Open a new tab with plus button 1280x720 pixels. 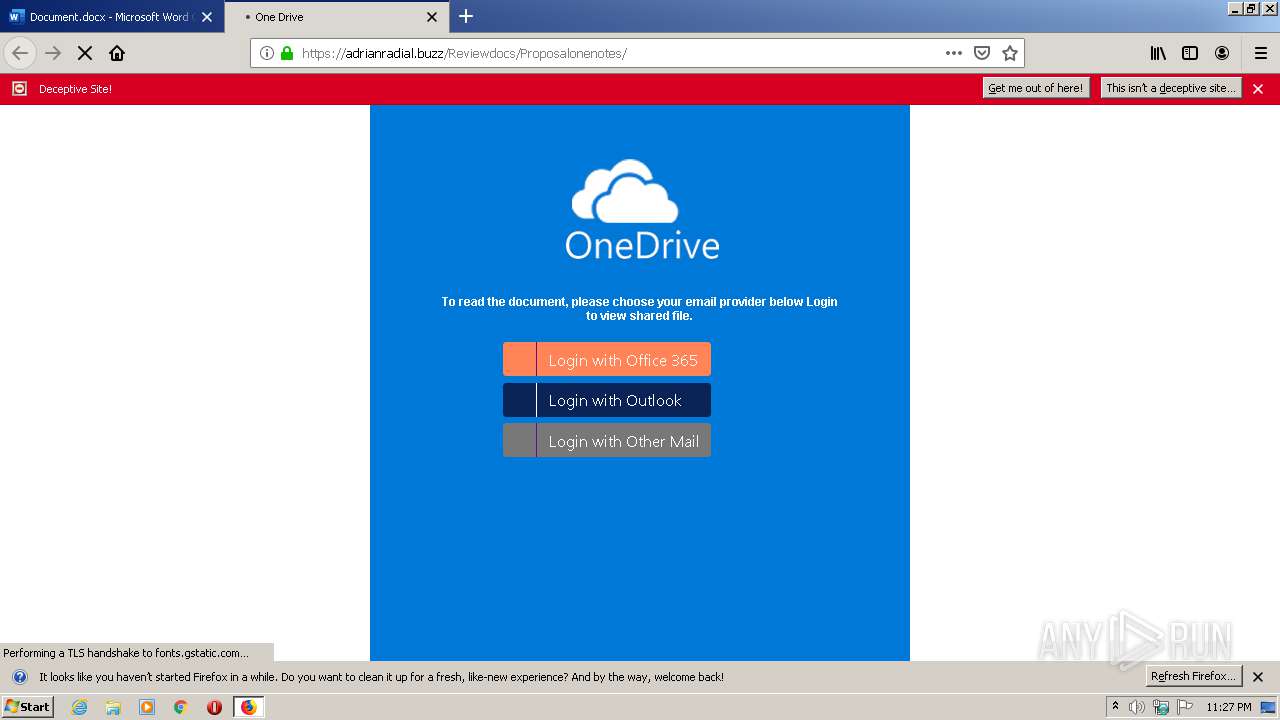point(466,16)
